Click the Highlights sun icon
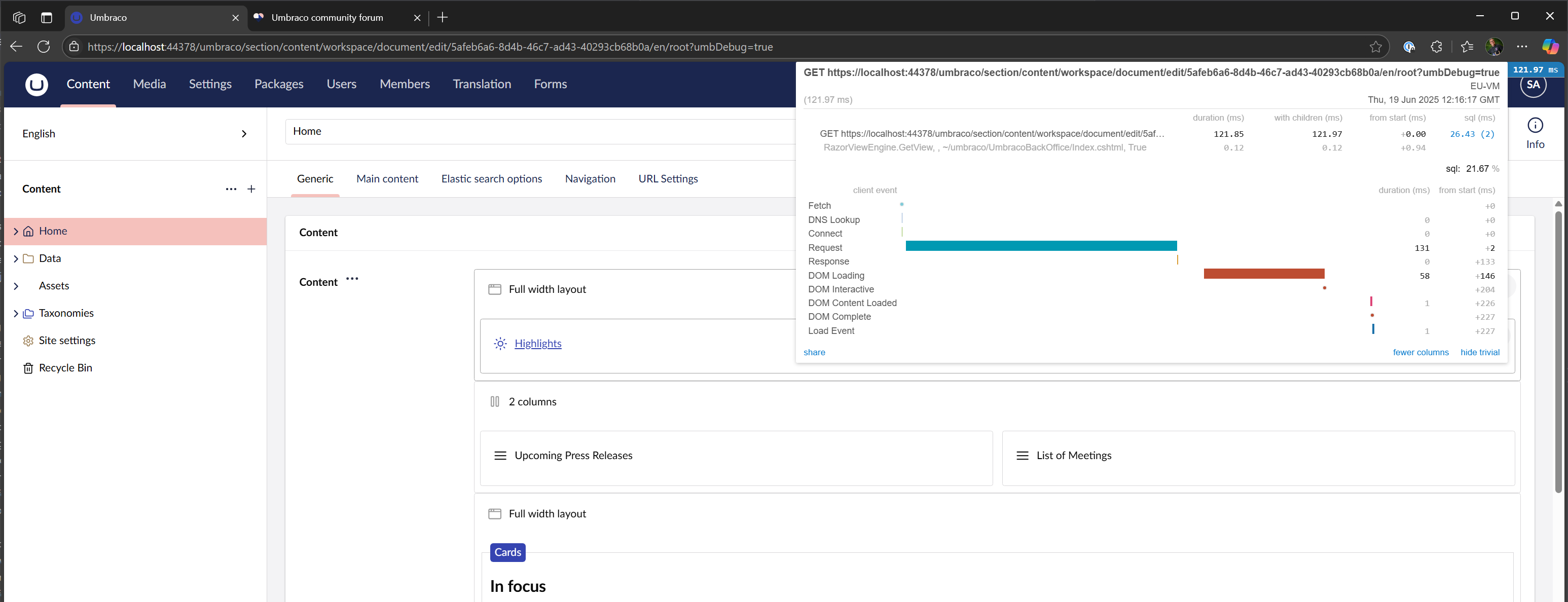This screenshot has height=602, width=1568. [x=500, y=344]
